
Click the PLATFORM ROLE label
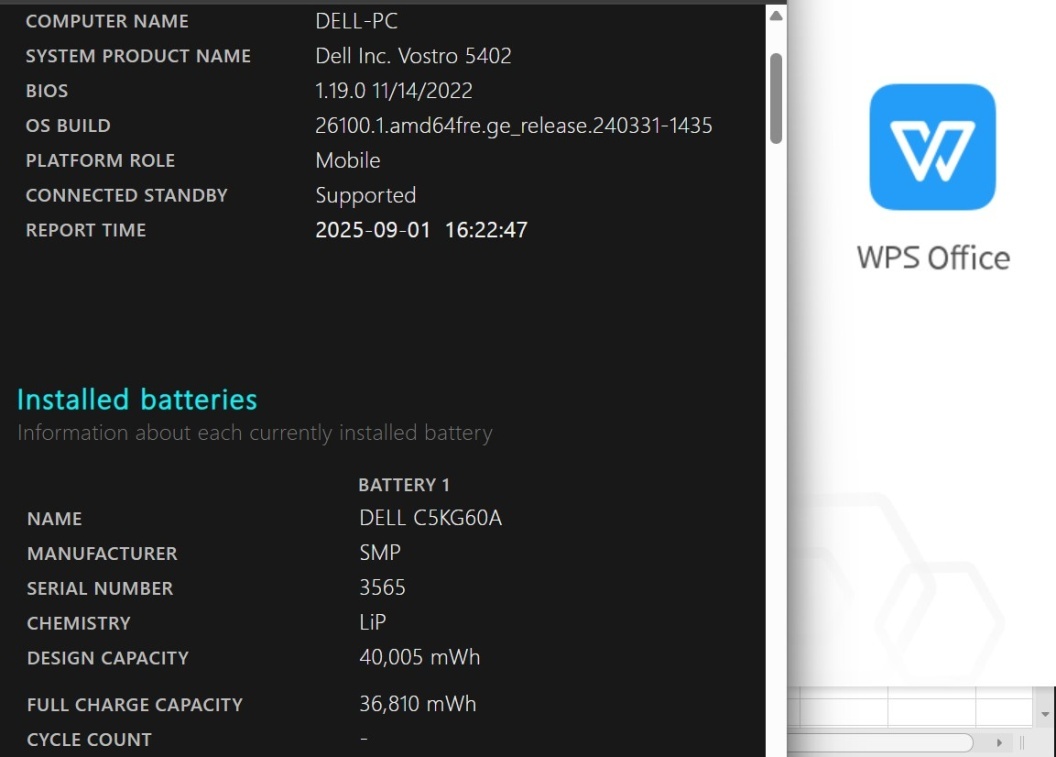(100, 161)
